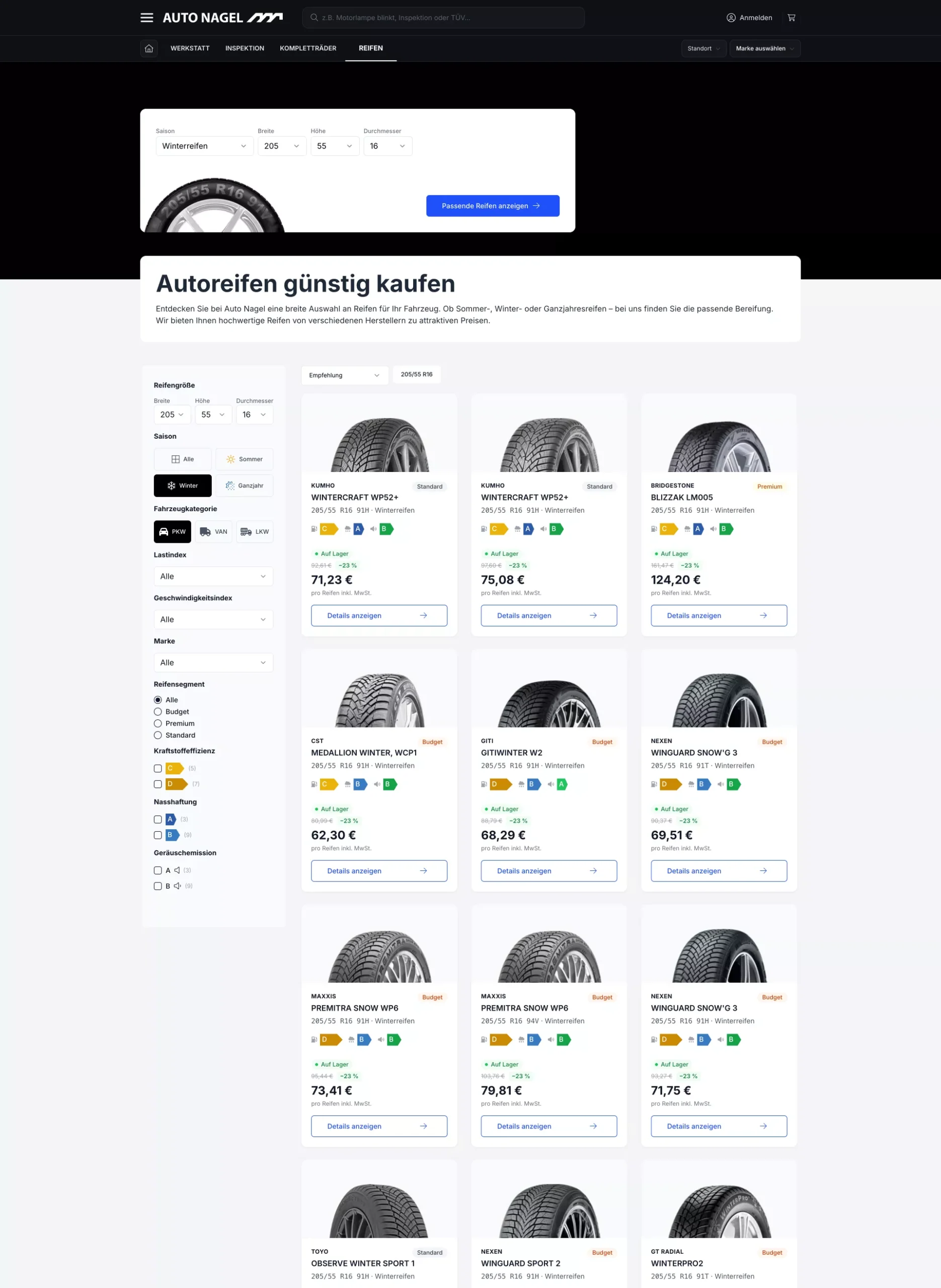Click the AUTO NAGEL logo

[223, 18]
